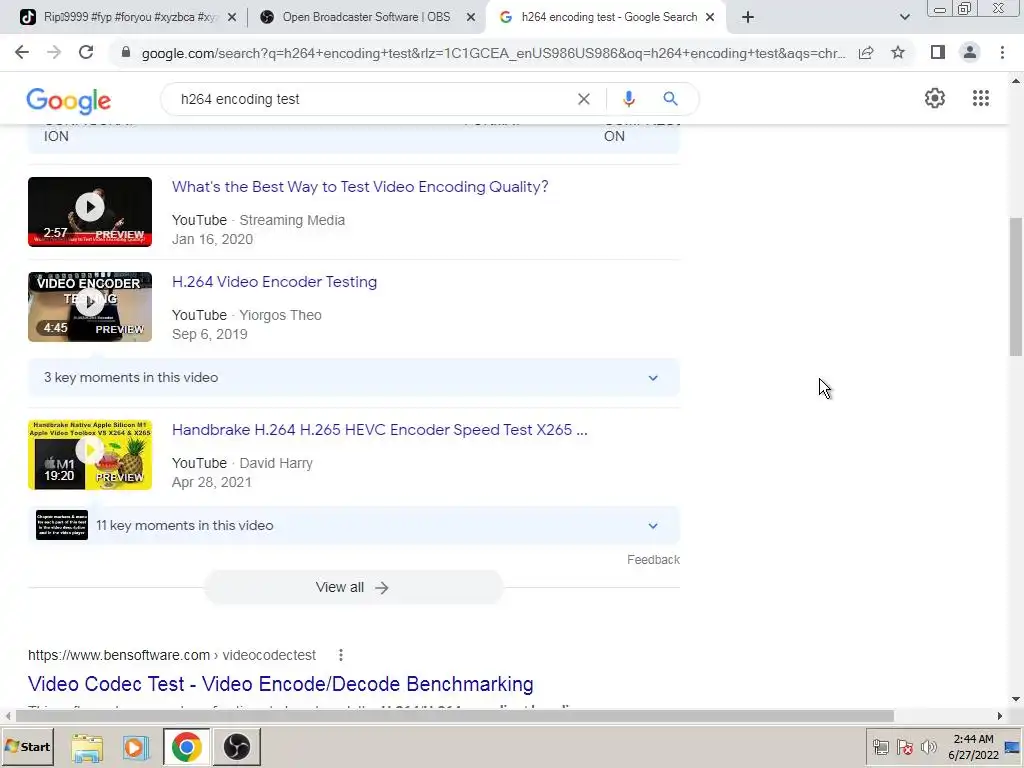Start voice search with microphone icon

coord(628,99)
